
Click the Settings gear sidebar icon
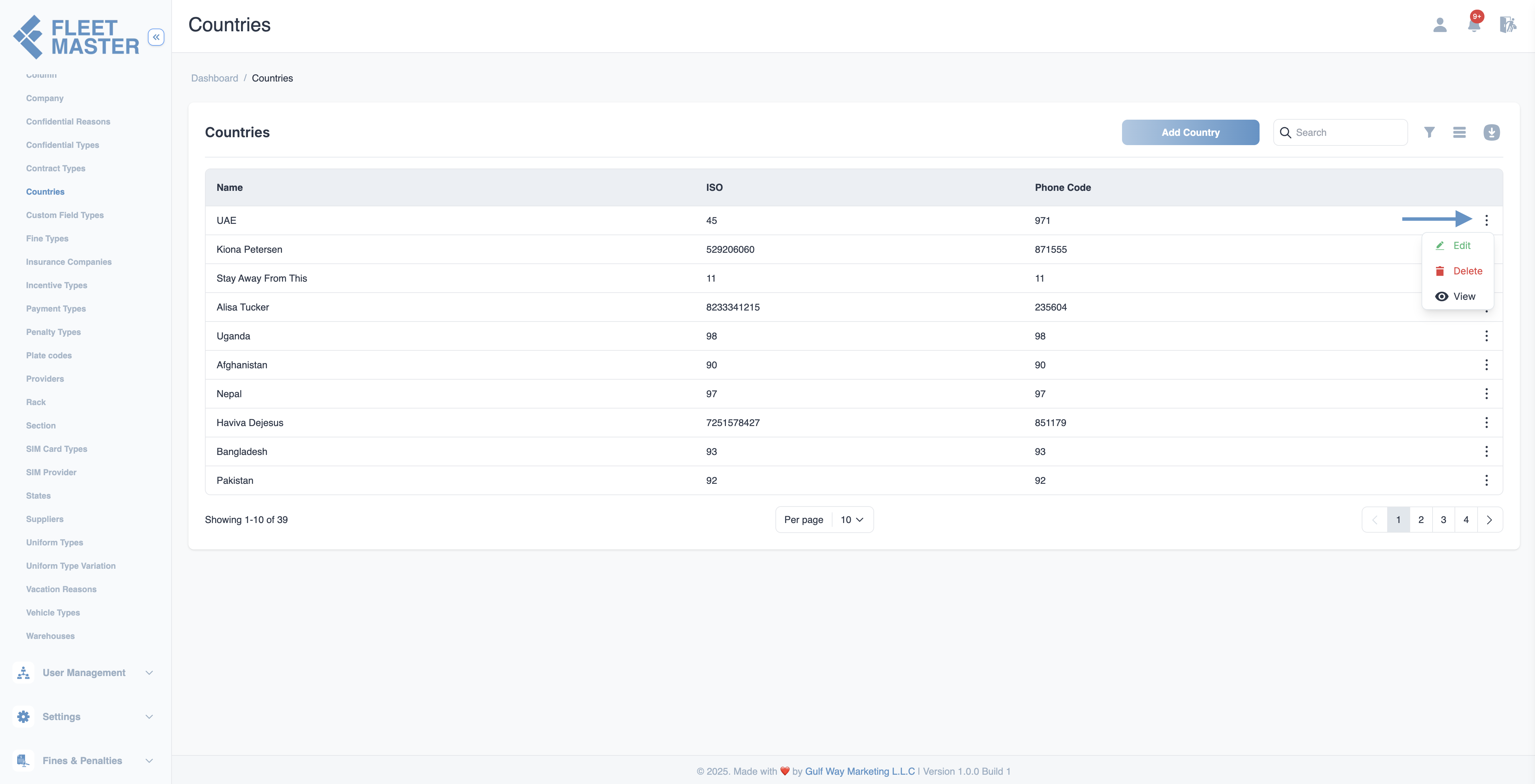pyautogui.click(x=23, y=717)
